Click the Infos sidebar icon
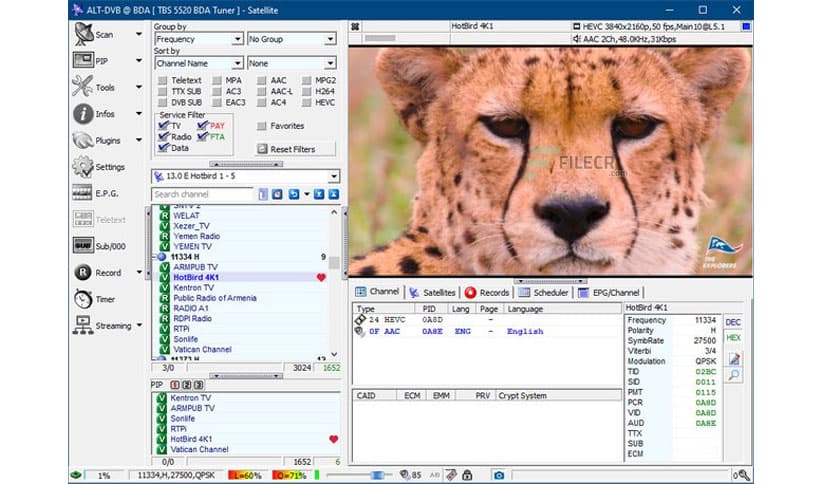The width and height of the screenshot is (836, 484). (x=83, y=114)
